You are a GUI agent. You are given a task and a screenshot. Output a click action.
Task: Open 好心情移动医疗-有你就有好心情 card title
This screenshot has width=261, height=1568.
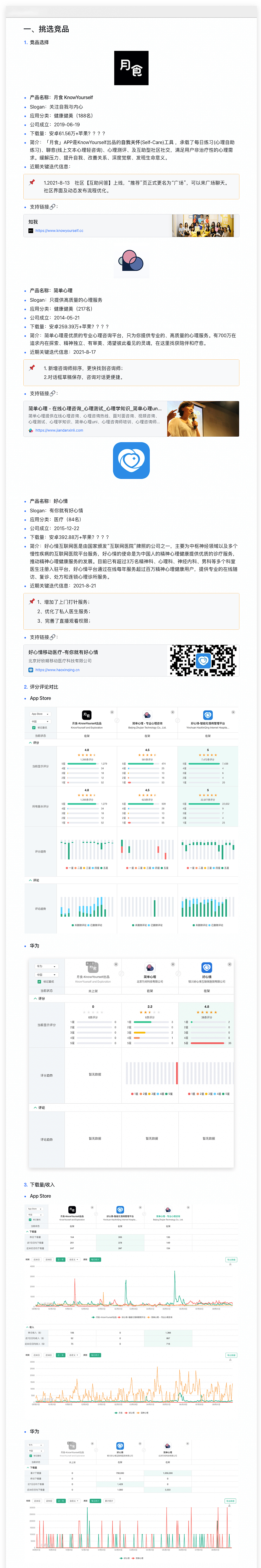coord(63,652)
